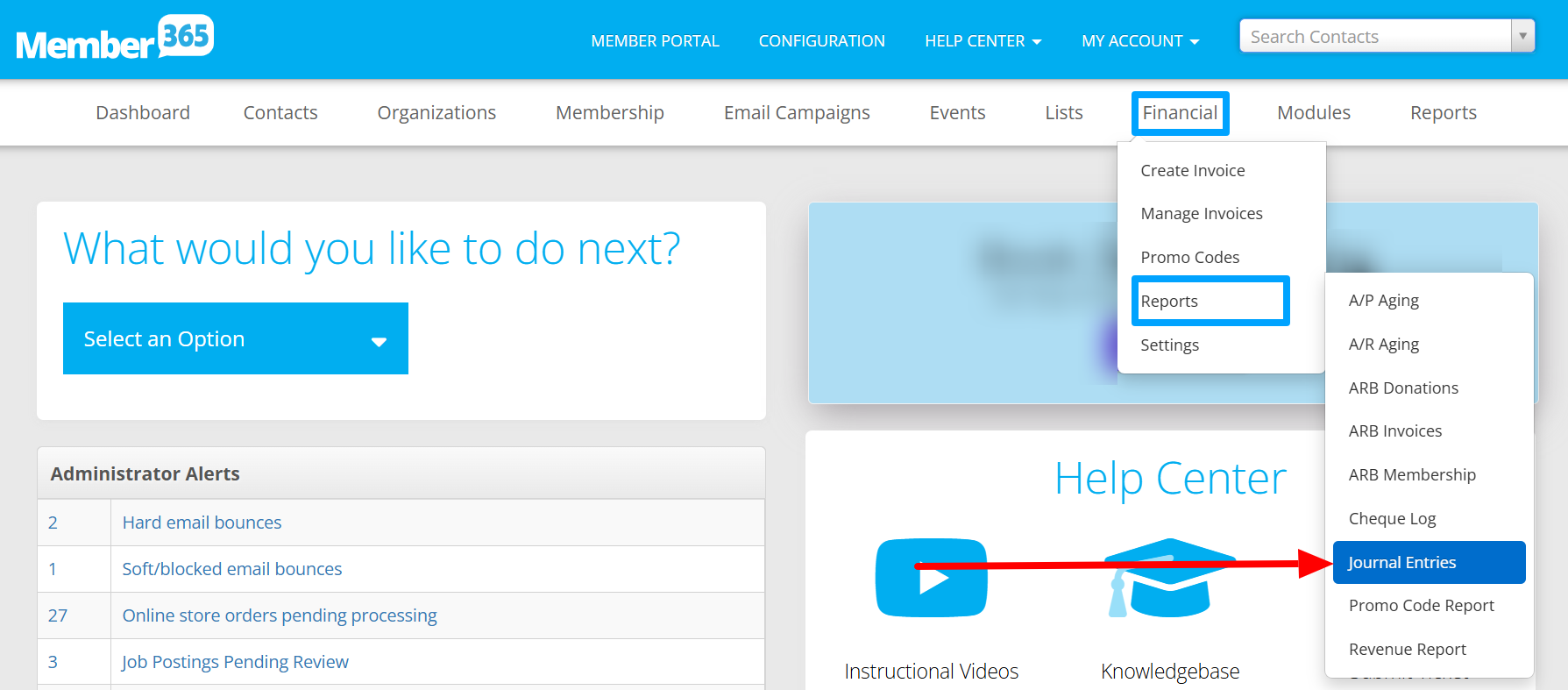Viewport: 1568px width, 690px height.
Task: Go to Member Portal
Action: pyautogui.click(x=655, y=41)
